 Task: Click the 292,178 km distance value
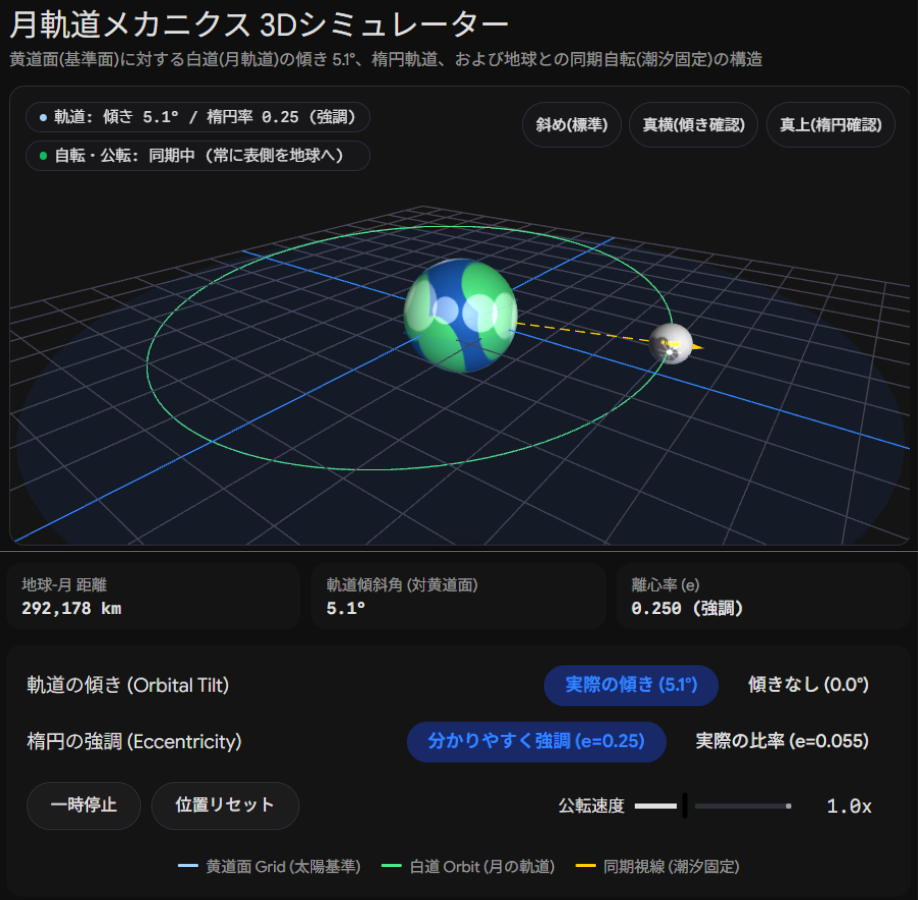[x=71, y=608]
